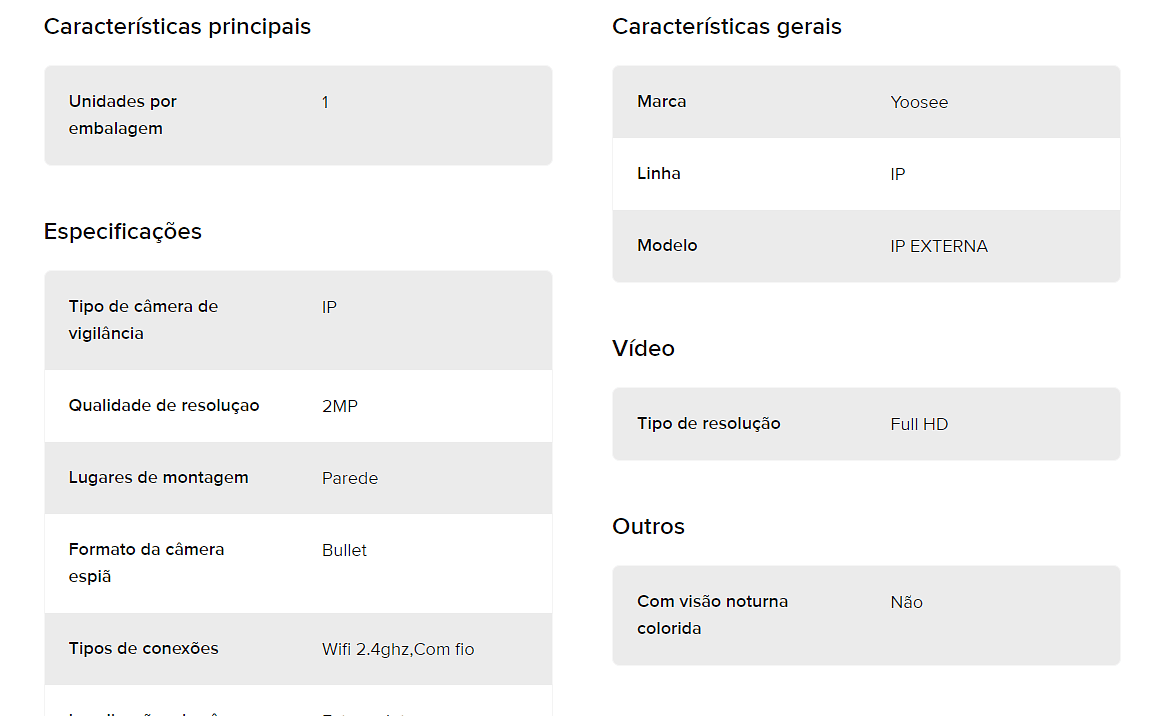Select the Formato da câmera espiã label
1168x716 pixels.
(146, 563)
